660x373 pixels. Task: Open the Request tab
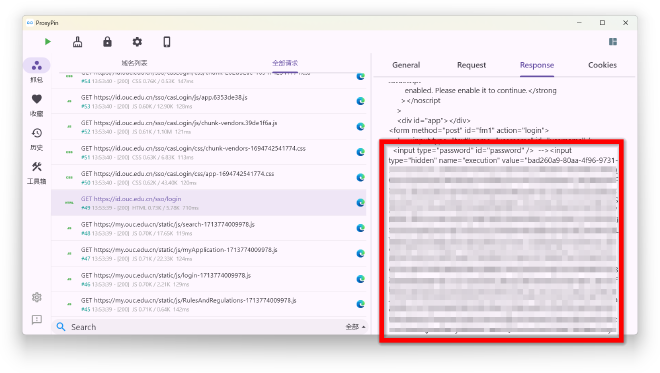[x=471, y=65]
